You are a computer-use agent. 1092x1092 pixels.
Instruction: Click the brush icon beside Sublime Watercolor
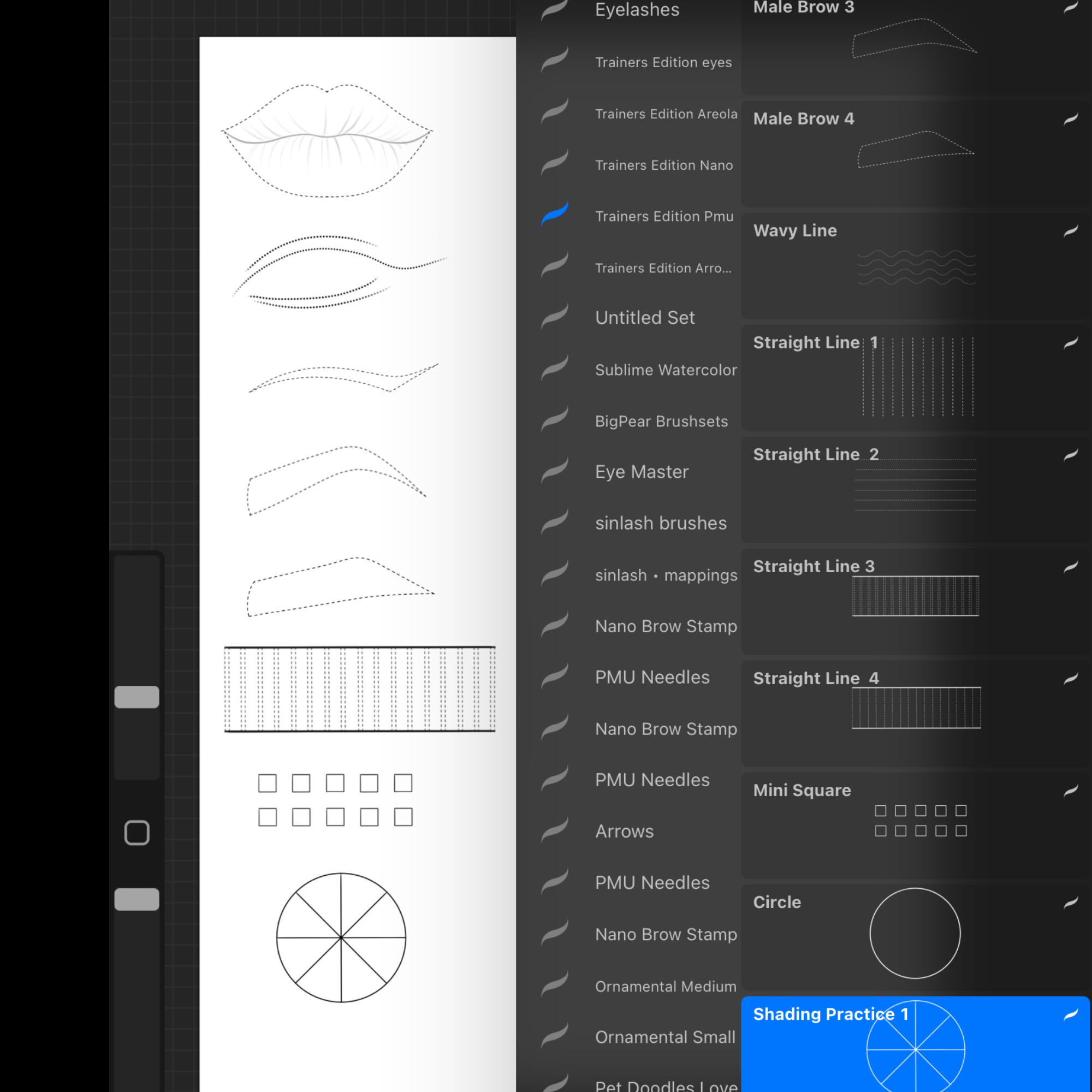click(x=555, y=368)
